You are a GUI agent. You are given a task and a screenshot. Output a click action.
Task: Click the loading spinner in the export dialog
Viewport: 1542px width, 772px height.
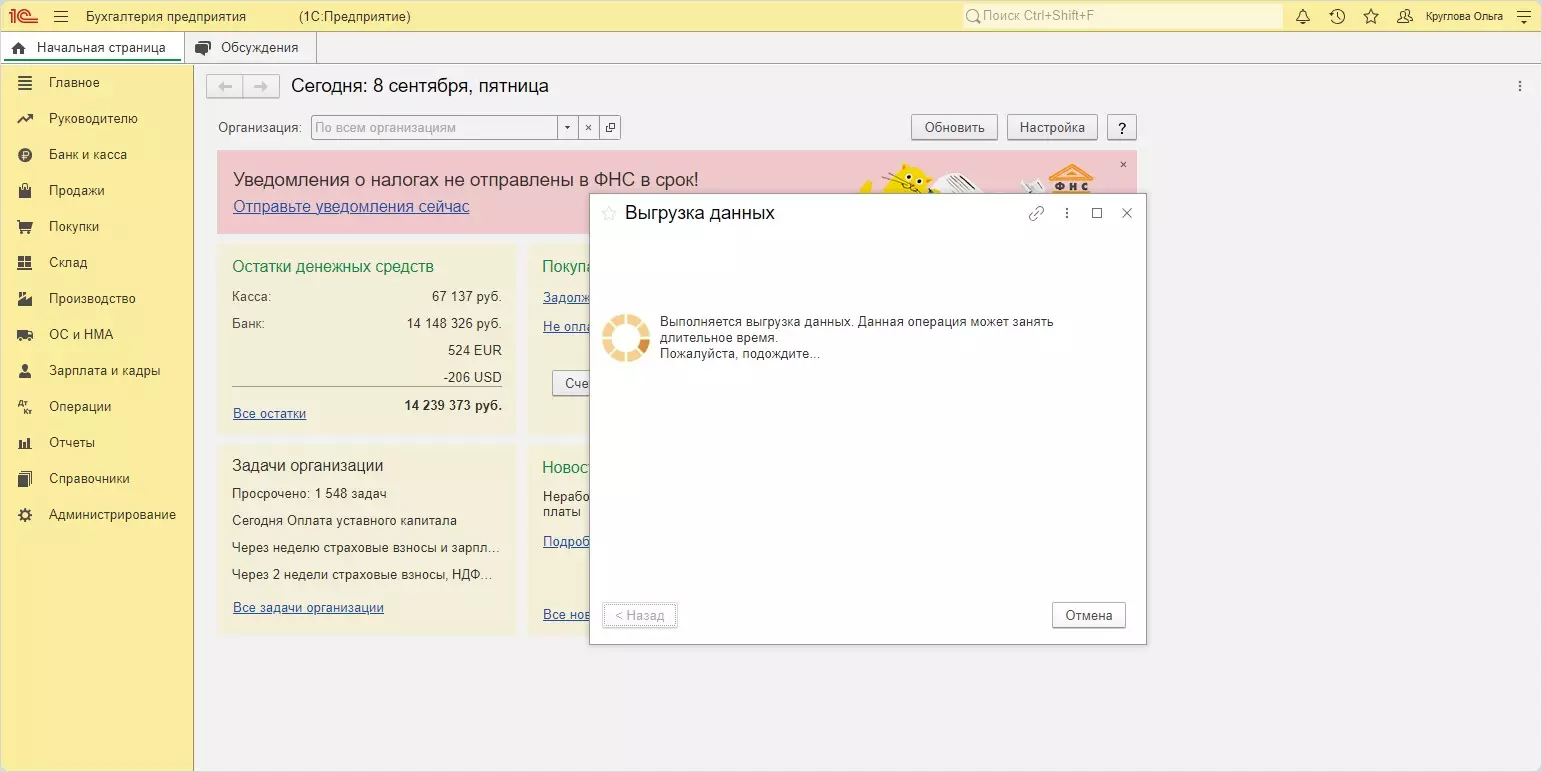click(x=626, y=338)
